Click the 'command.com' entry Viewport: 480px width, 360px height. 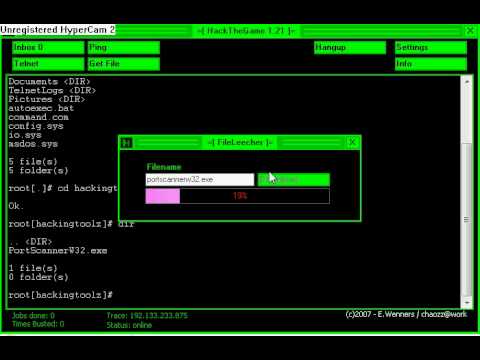click(39, 117)
